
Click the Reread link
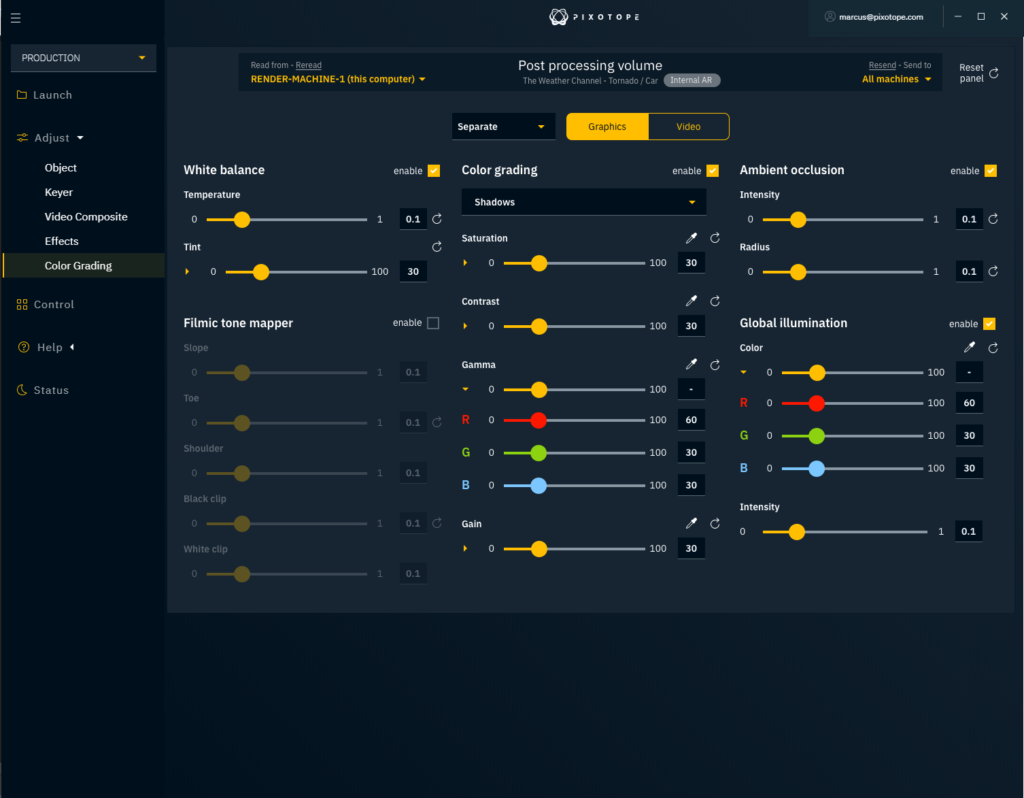(308, 65)
